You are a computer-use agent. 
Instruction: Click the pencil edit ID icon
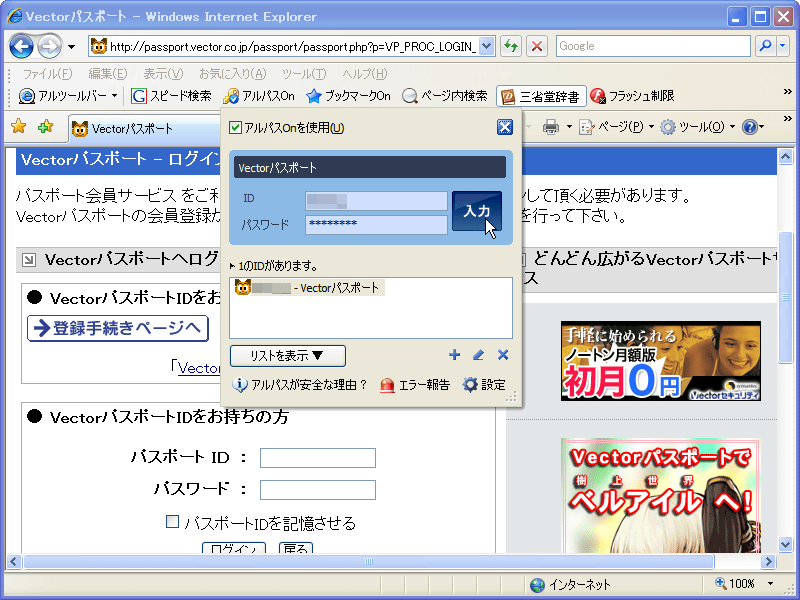pos(478,355)
